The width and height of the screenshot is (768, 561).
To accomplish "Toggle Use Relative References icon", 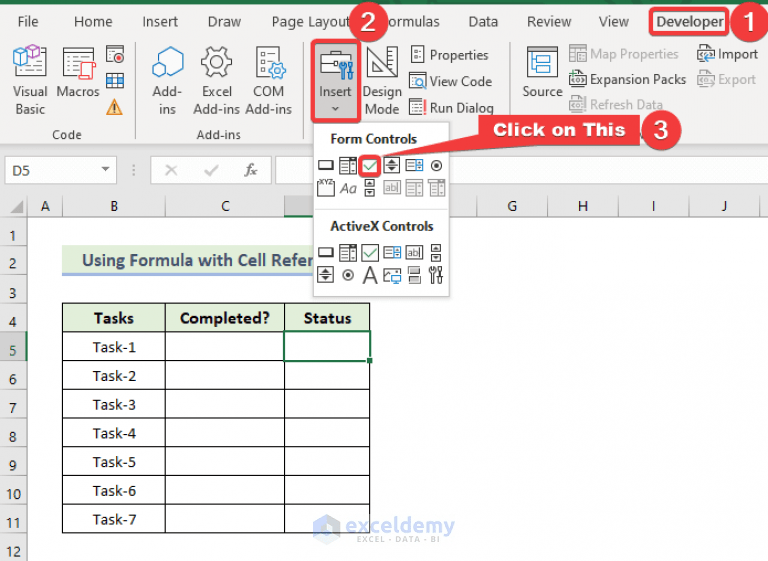I will click(x=115, y=80).
